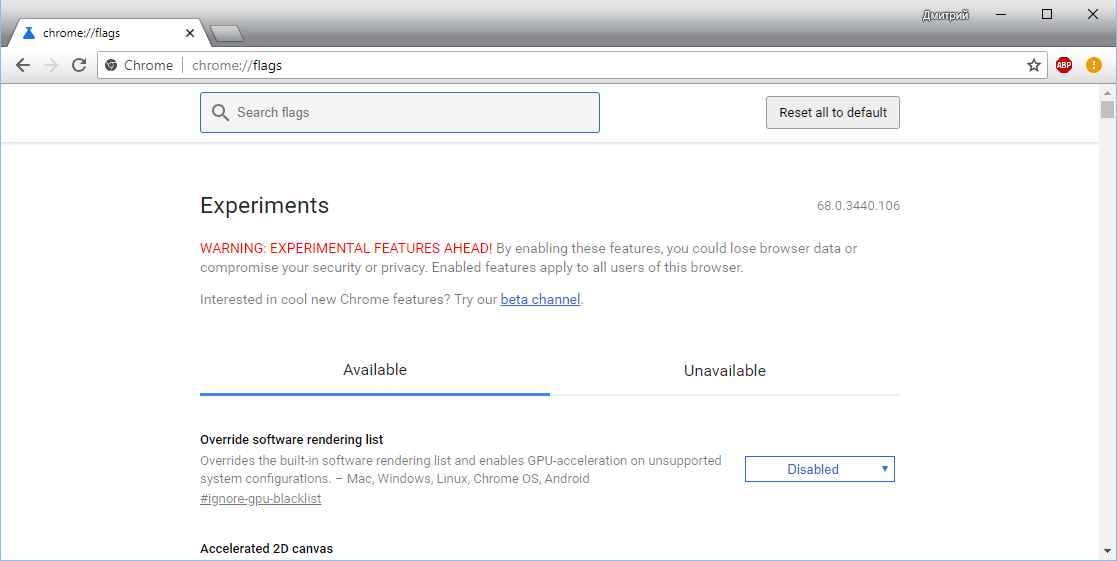Click the scrollbar down arrow
Screen dimensions: 1117x561
click(1107, 550)
